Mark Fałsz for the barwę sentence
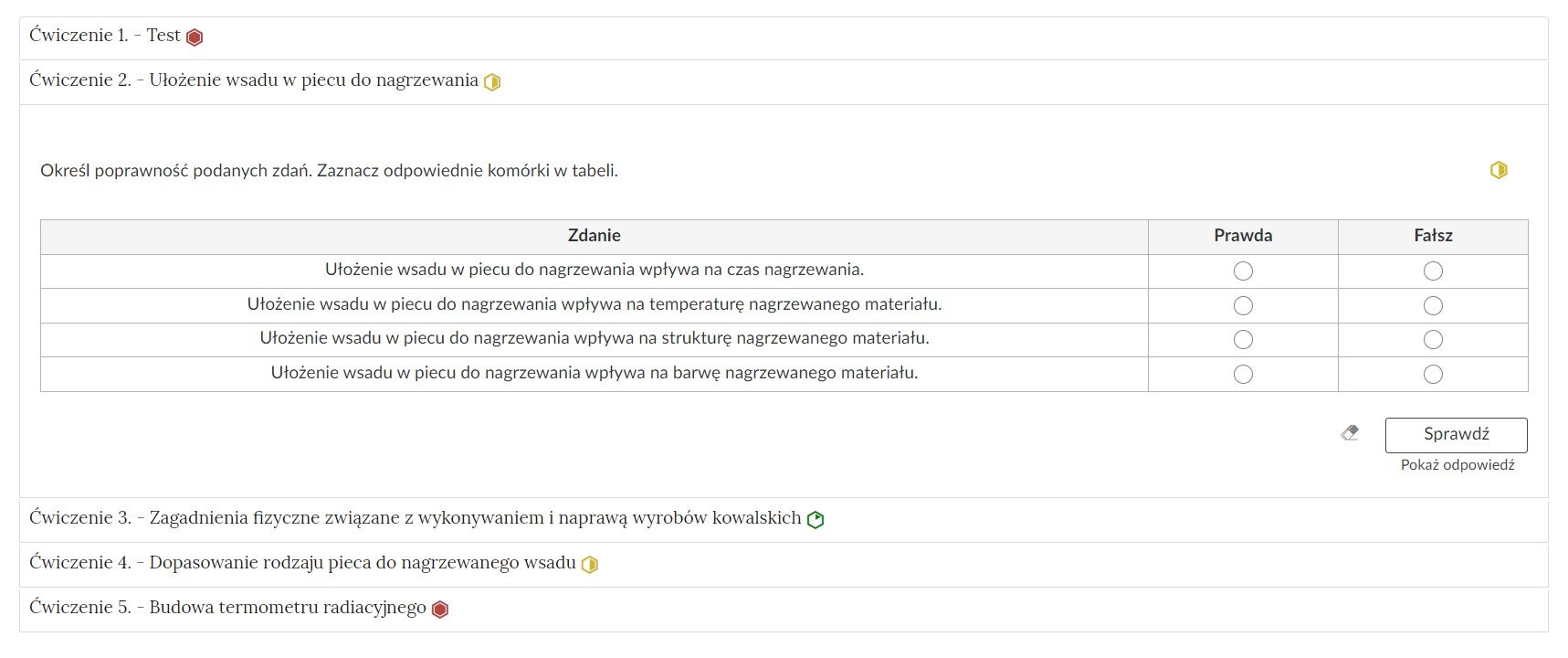Image resolution: width=1568 pixels, height=658 pixels. pyautogui.click(x=1433, y=374)
